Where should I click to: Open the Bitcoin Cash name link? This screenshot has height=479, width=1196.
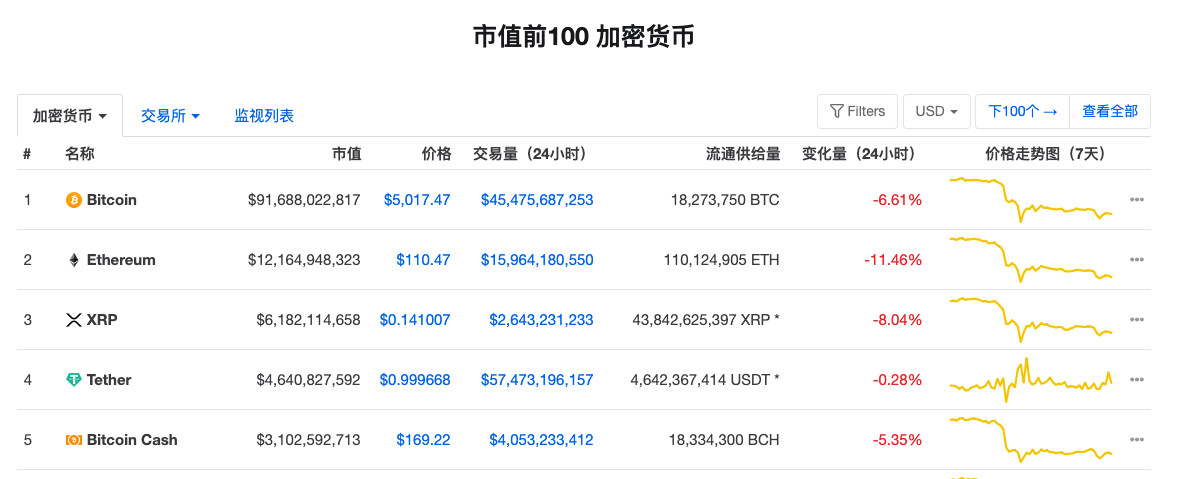[132, 440]
